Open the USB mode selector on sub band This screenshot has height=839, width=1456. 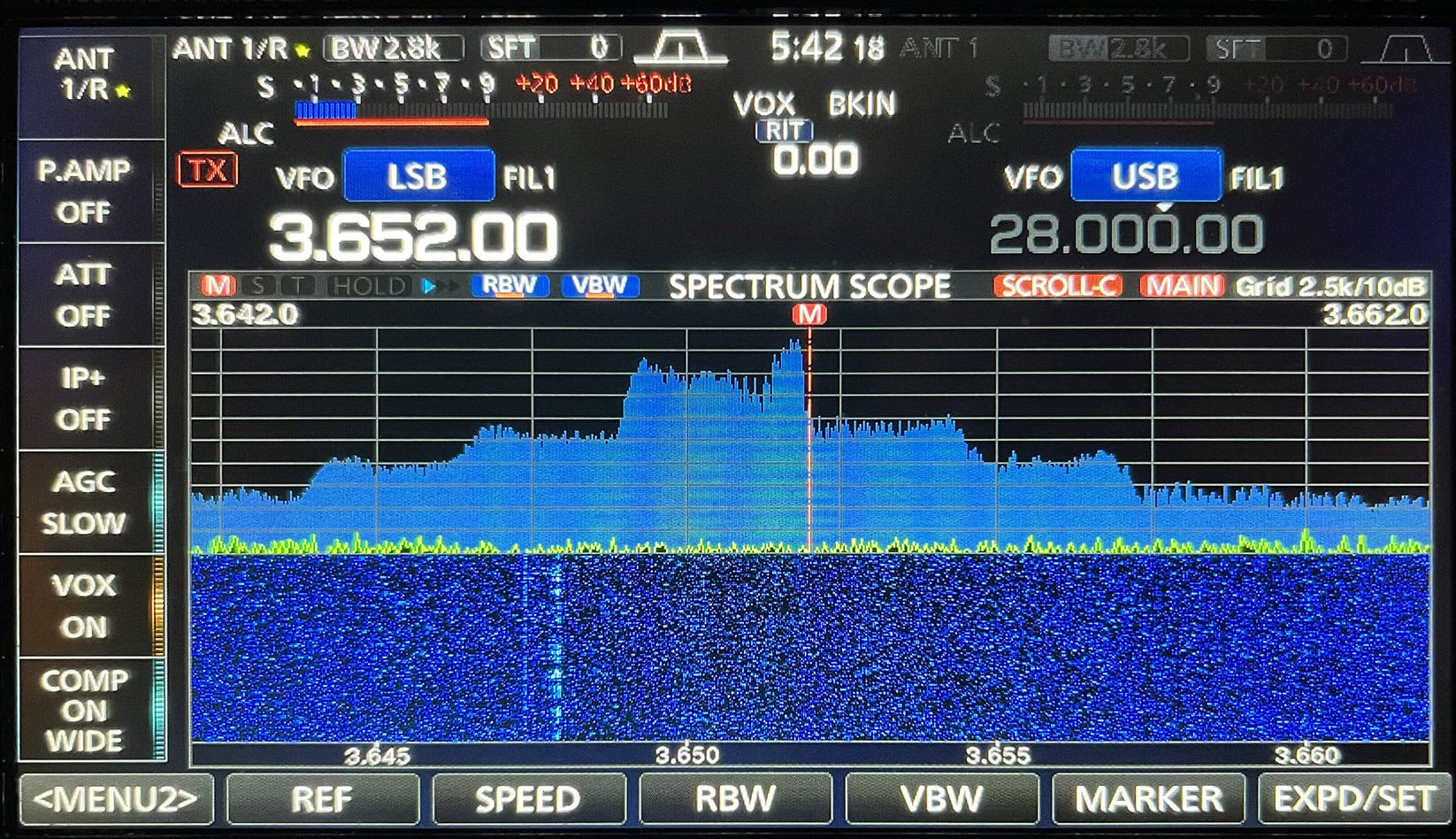[1145, 176]
